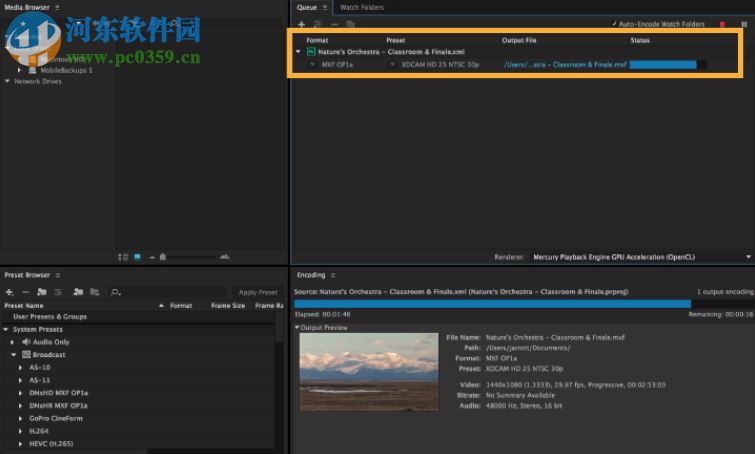The image size is (755, 454).
Task: Select the MobileBackups 1 drive icon
Action: pos(32,70)
